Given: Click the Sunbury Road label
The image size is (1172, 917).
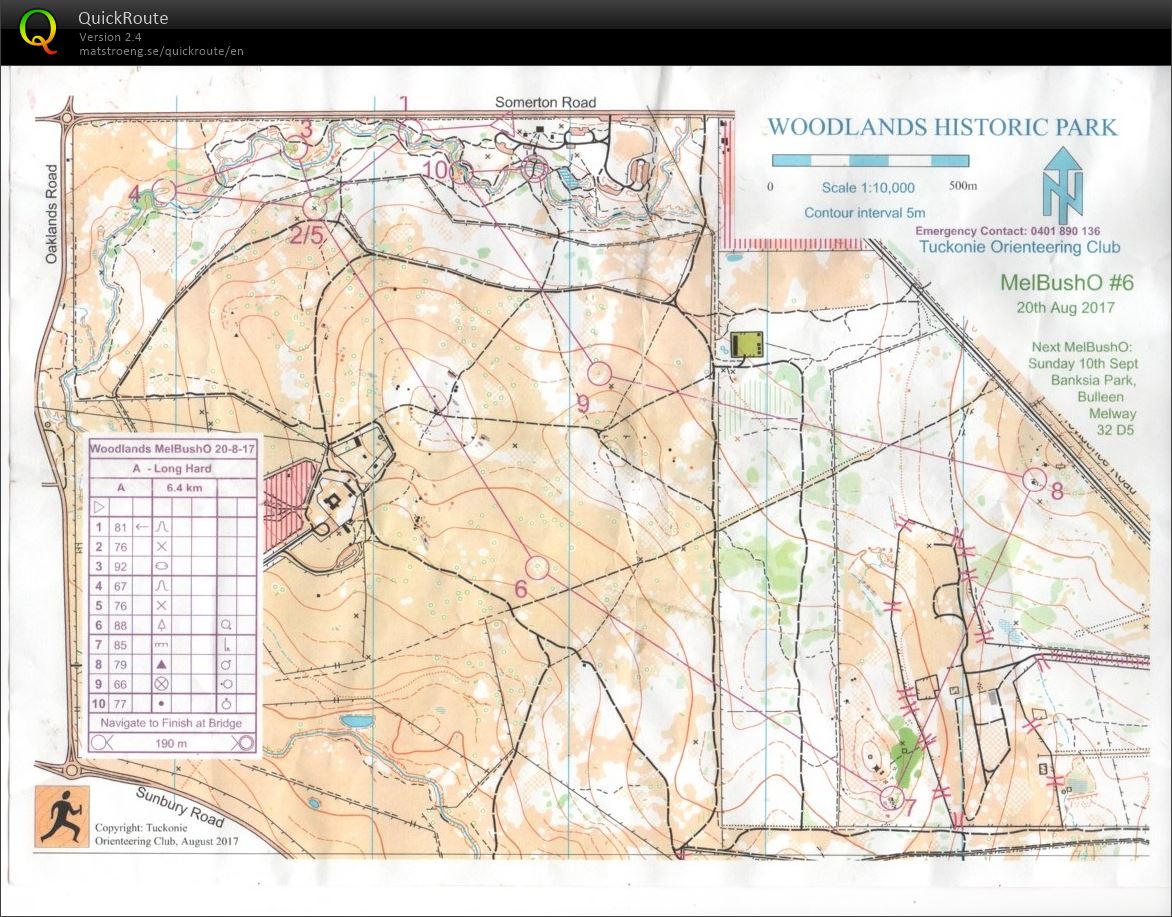Looking at the screenshot, I should tap(180, 806).
